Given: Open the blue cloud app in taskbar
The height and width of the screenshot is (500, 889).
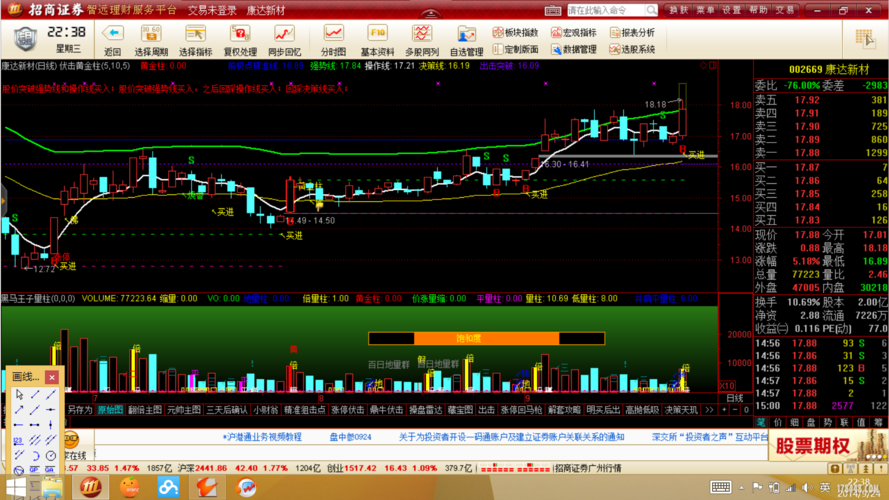Looking at the screenshot, I should click(168, 488).
